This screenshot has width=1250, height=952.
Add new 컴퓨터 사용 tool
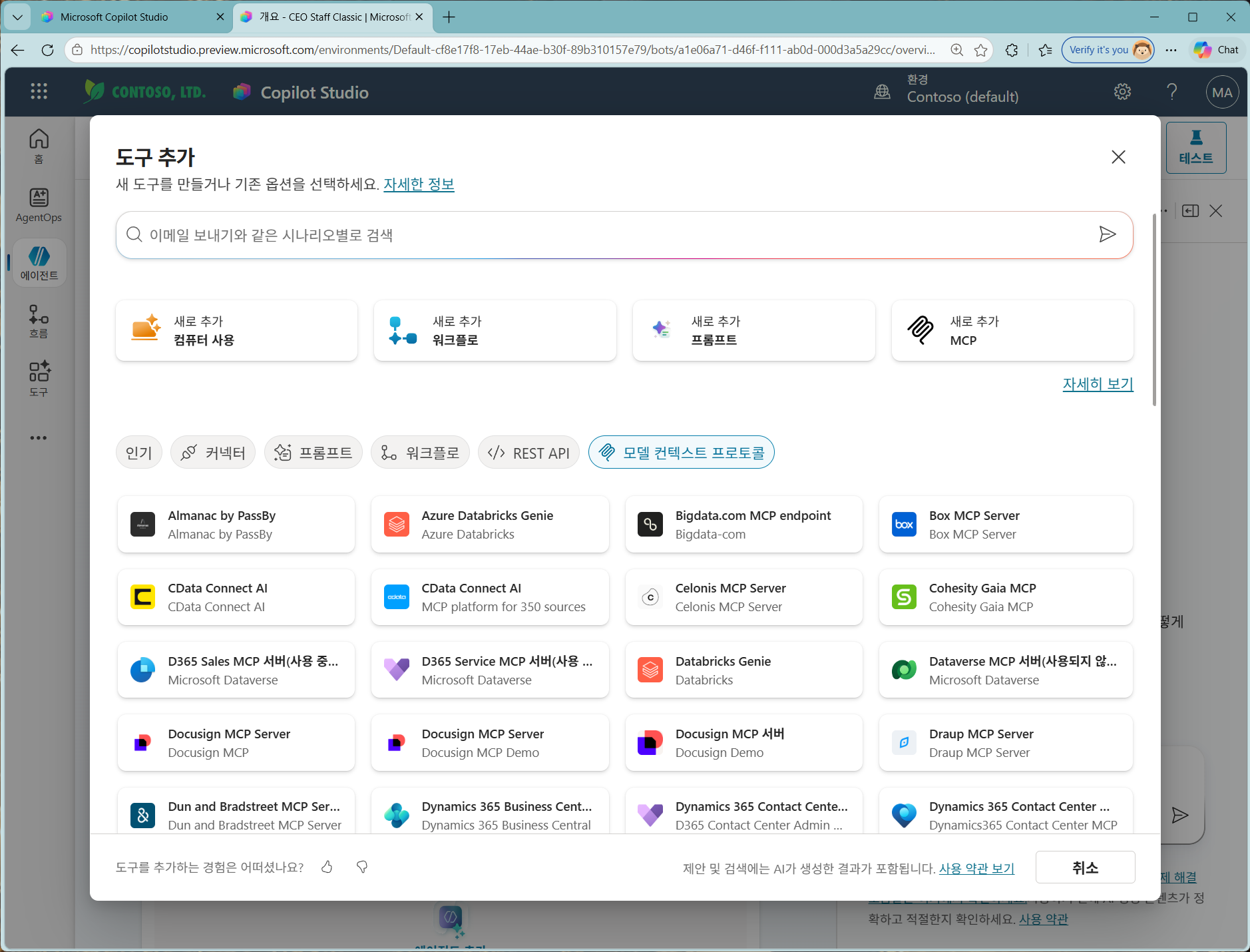pos(236,331)
